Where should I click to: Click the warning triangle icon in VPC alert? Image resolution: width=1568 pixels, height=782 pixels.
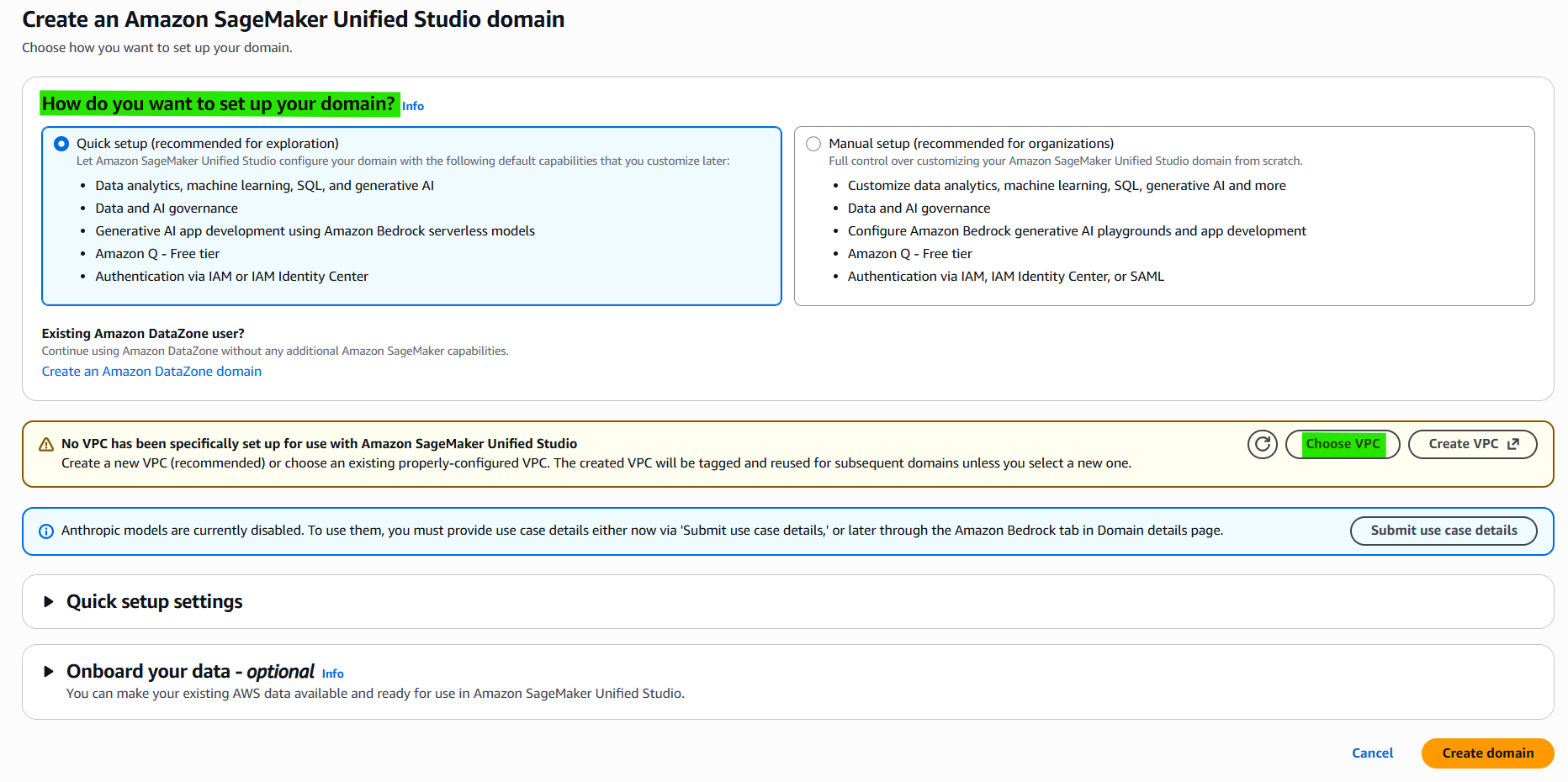point(46,444)
